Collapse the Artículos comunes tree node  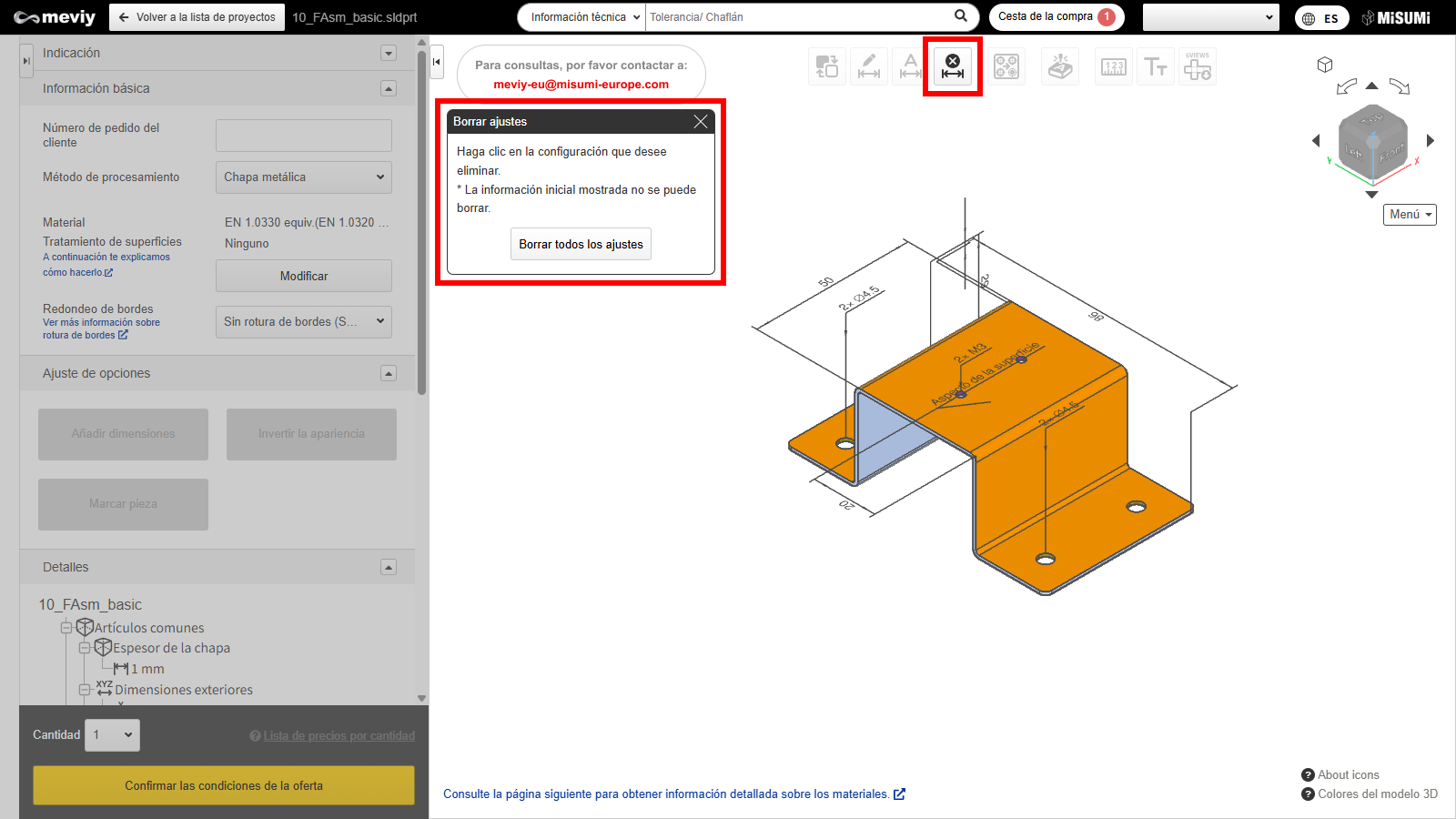pyautogui.click(x=66, y=628)
